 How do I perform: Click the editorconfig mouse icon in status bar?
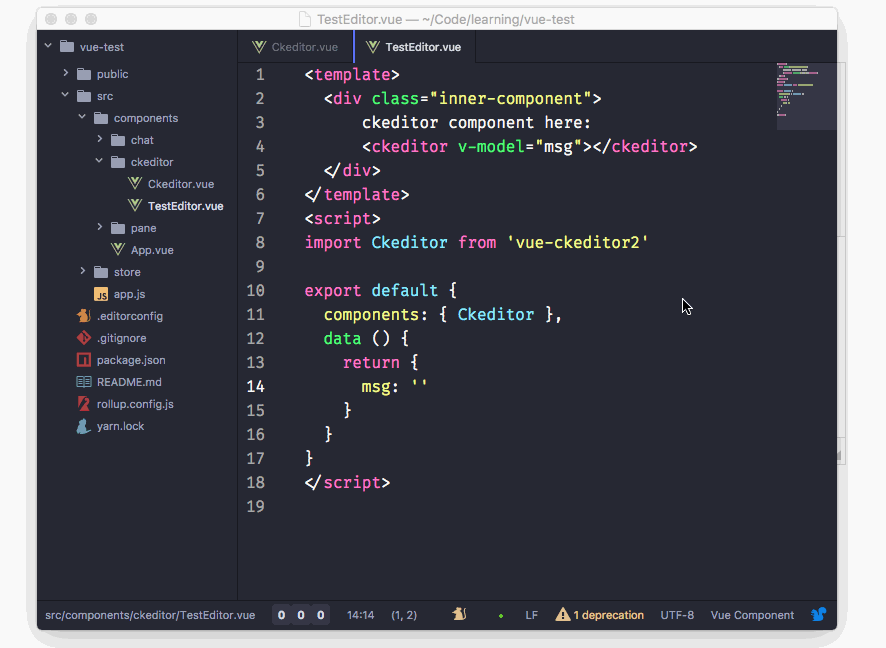[459, 614]
